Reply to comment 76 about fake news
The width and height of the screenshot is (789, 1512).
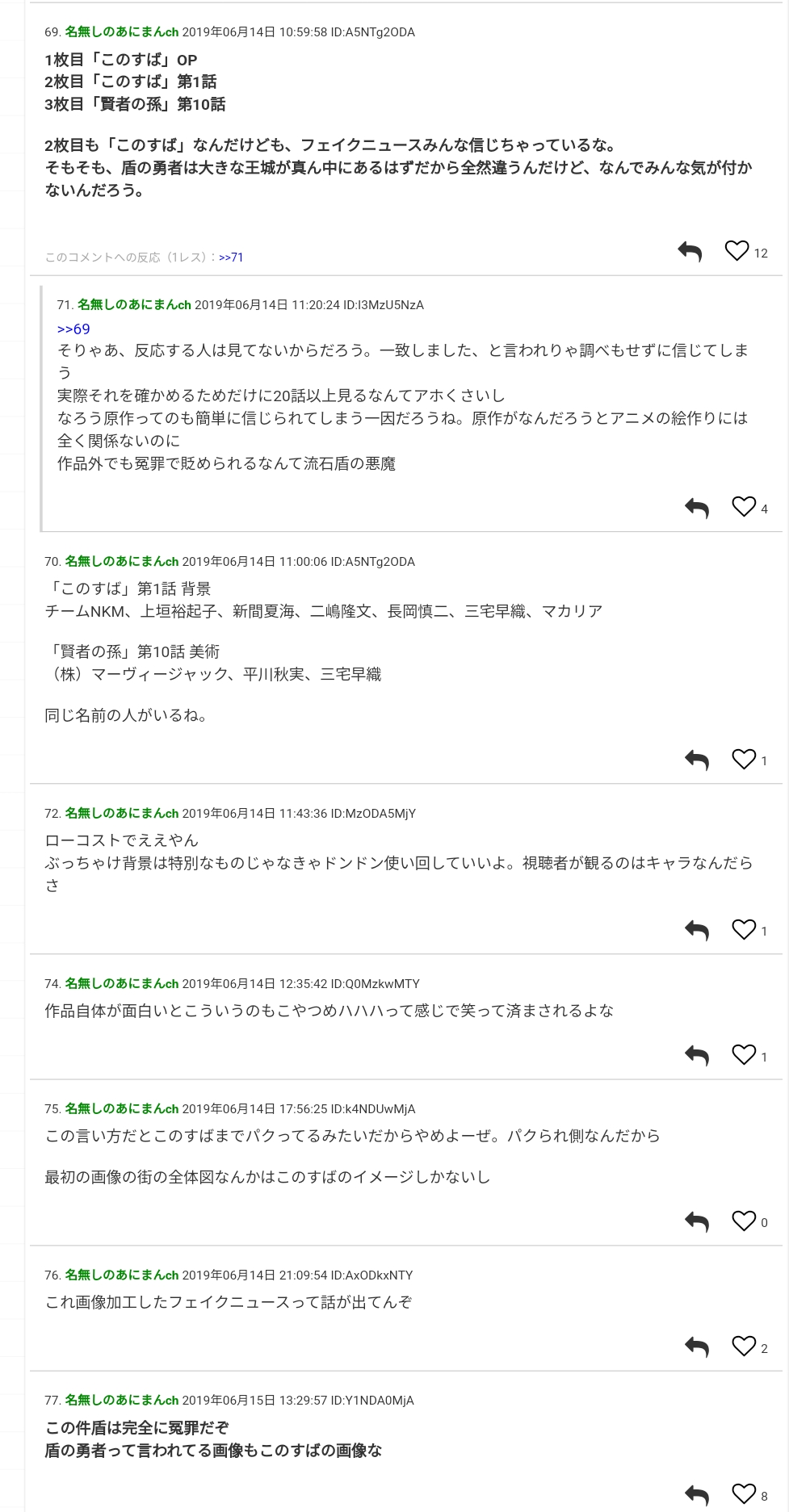696,1347
